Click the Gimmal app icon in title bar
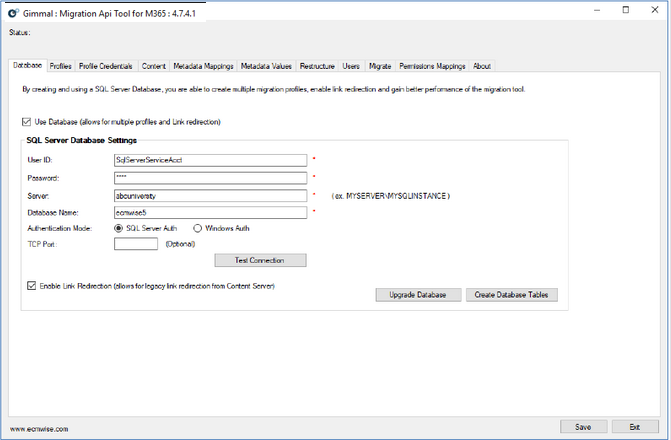Viewport: 671px width, 440px height. [x=11, y=10]
